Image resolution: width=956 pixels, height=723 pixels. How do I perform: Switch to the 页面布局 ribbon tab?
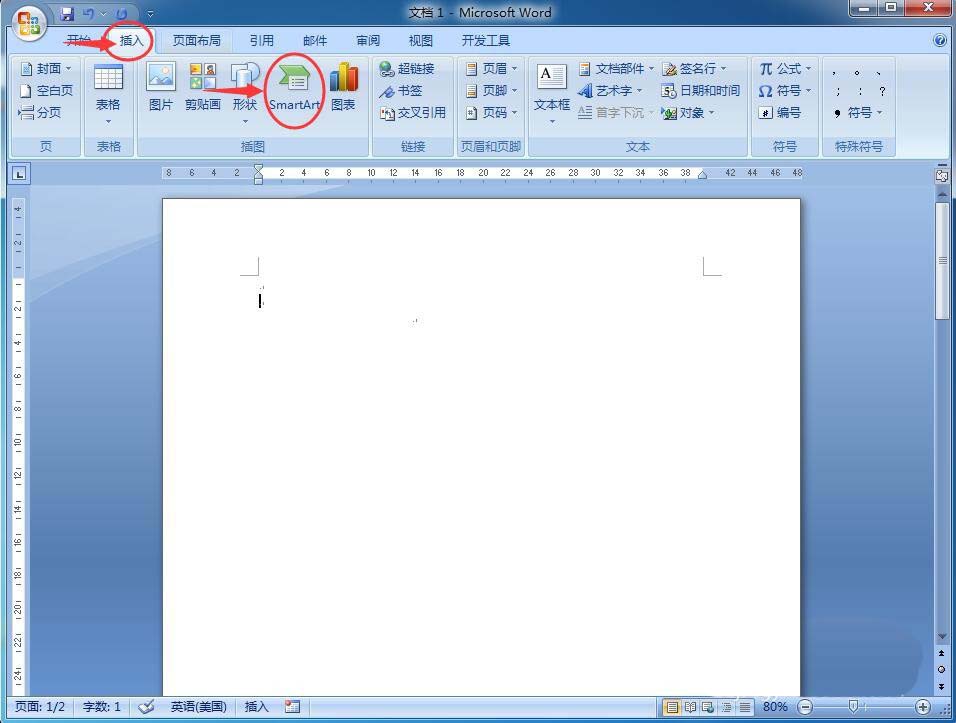196,41
